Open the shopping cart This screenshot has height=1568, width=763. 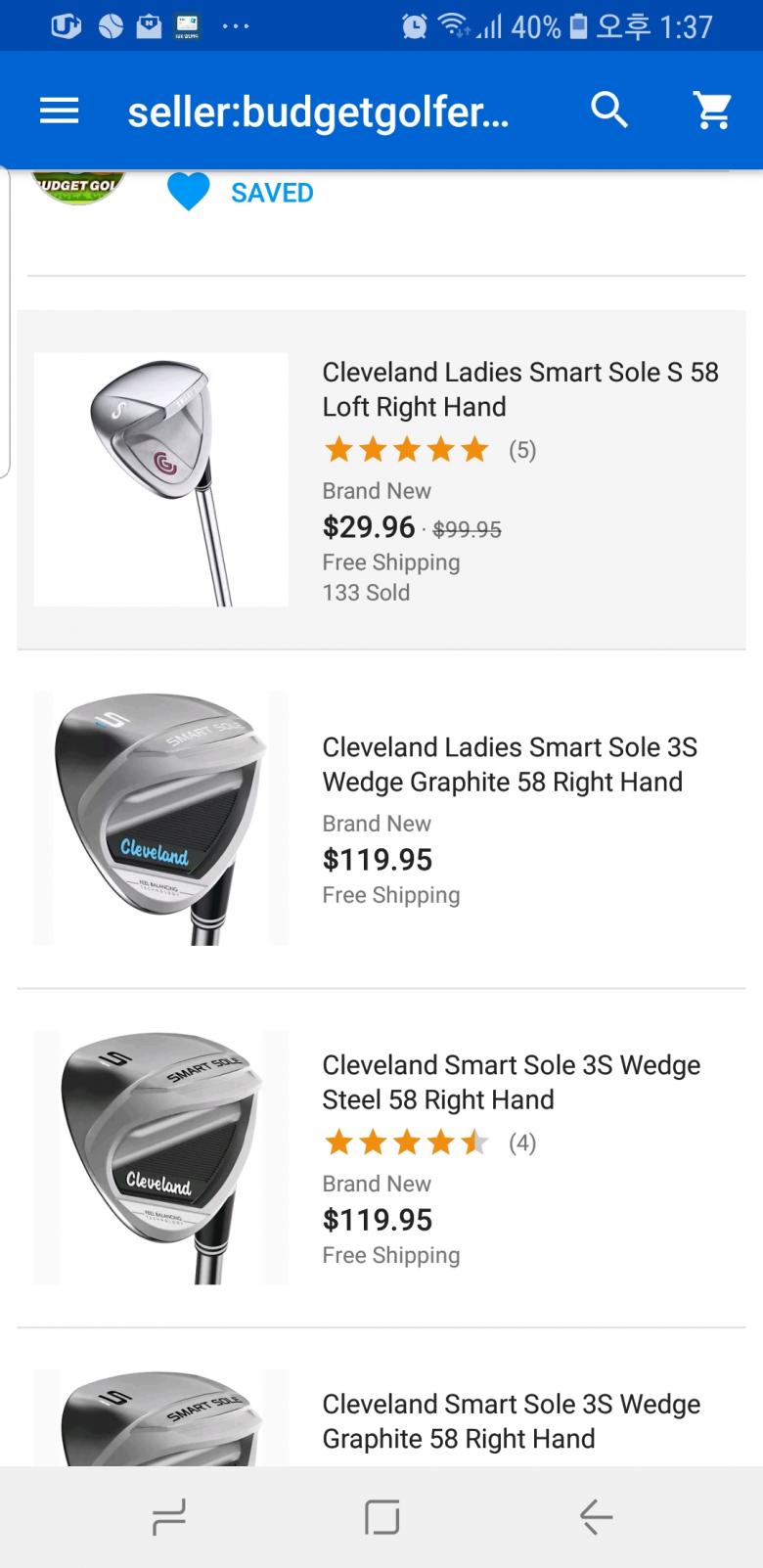tap(713, 111)
